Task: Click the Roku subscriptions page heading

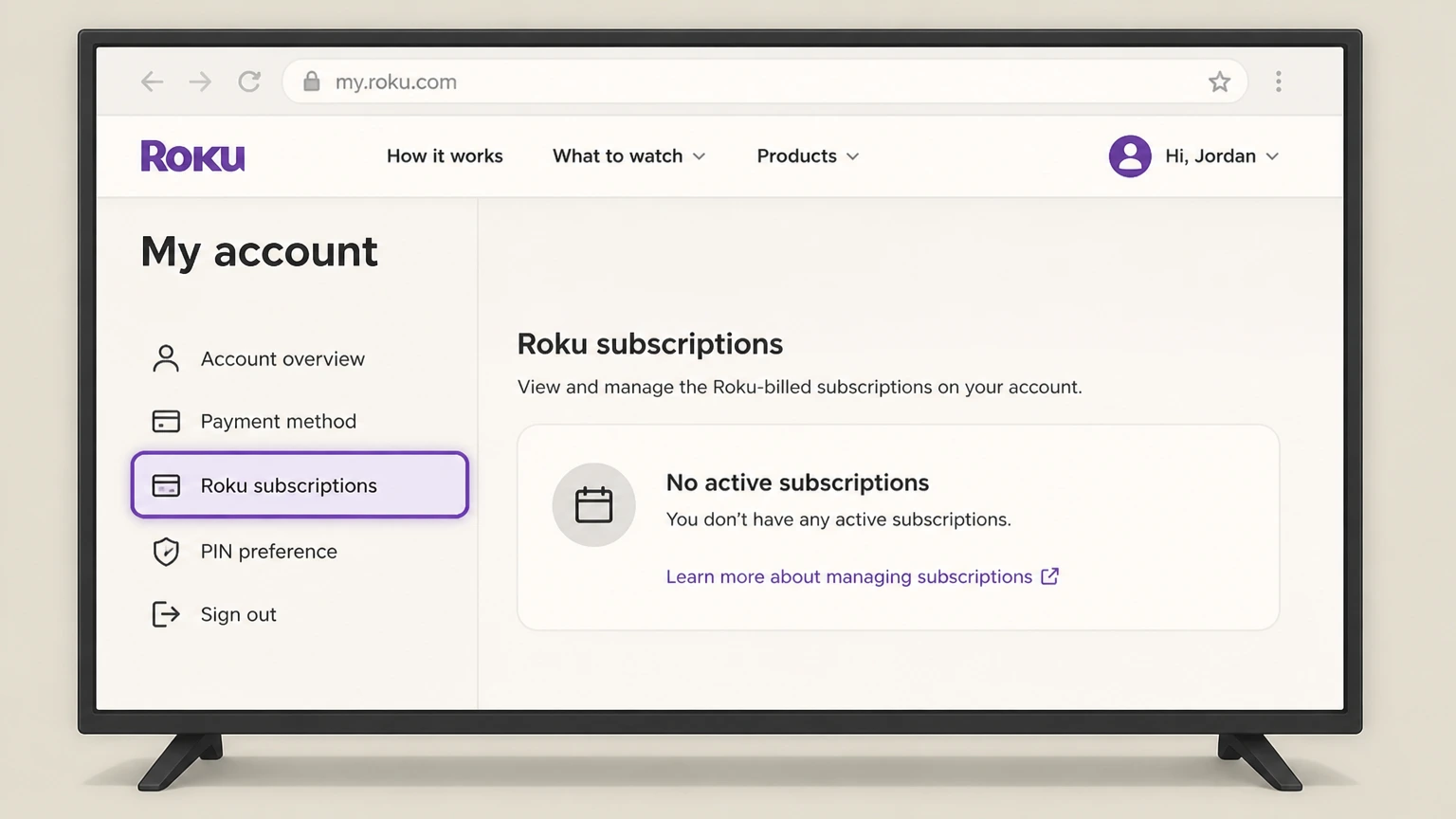Action: coord(650,344)
